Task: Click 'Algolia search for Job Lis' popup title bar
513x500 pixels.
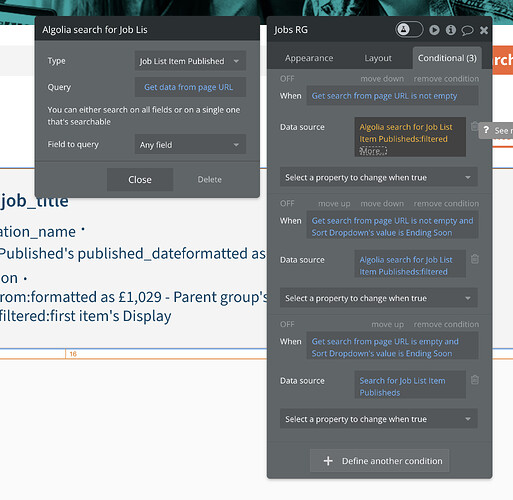Action: pyautogui.click(x=147, y=30)
